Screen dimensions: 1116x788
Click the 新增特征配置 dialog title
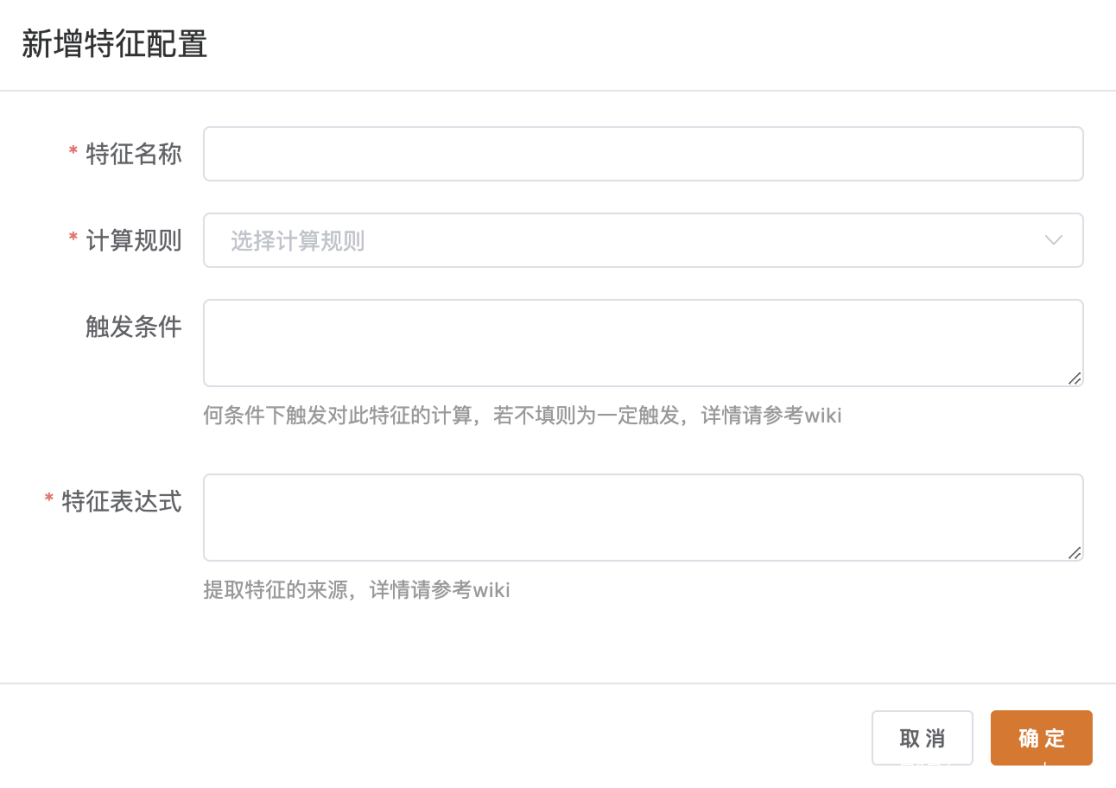coord(115,45)
